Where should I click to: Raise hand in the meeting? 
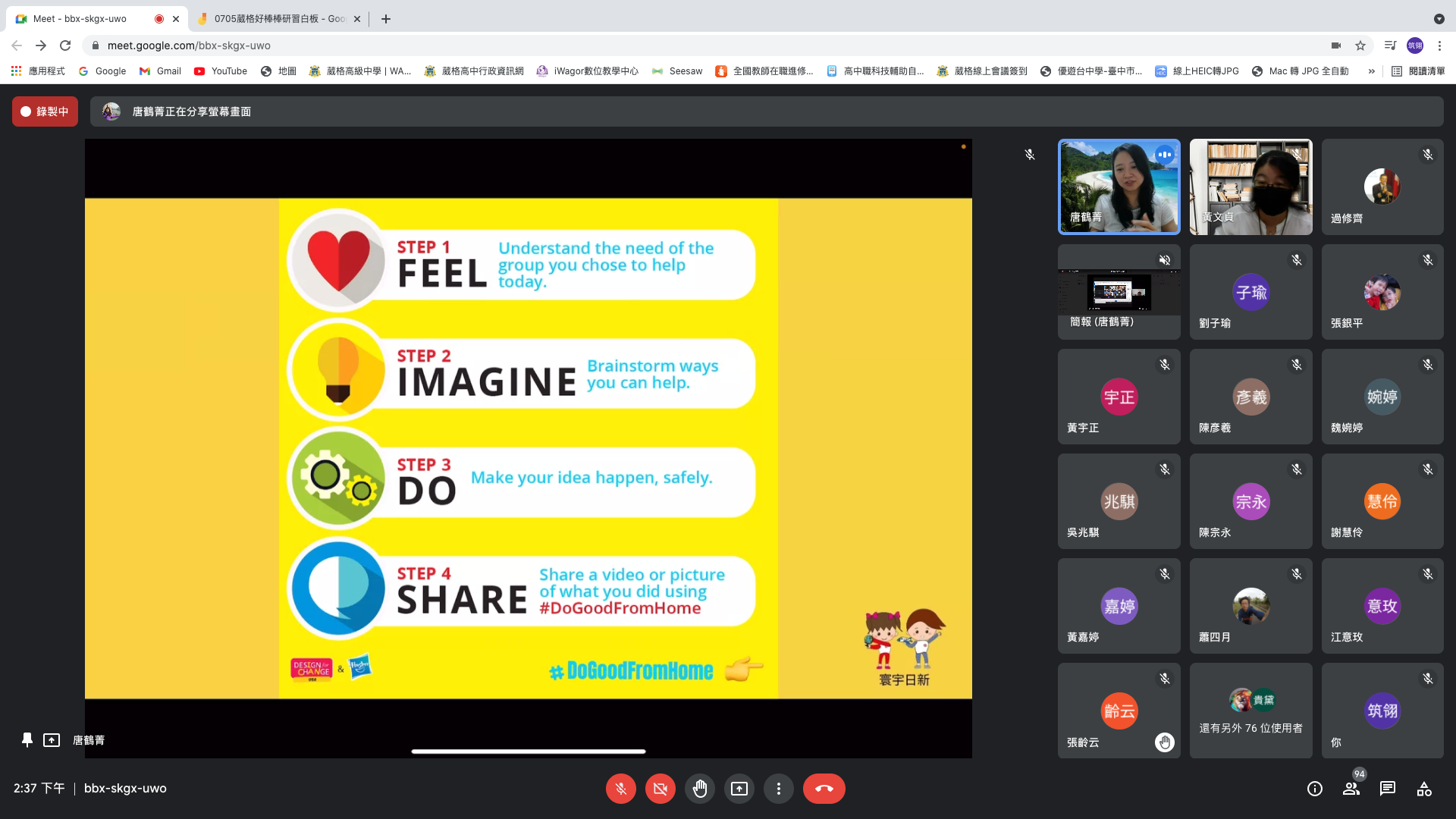(x=699, y=789)
